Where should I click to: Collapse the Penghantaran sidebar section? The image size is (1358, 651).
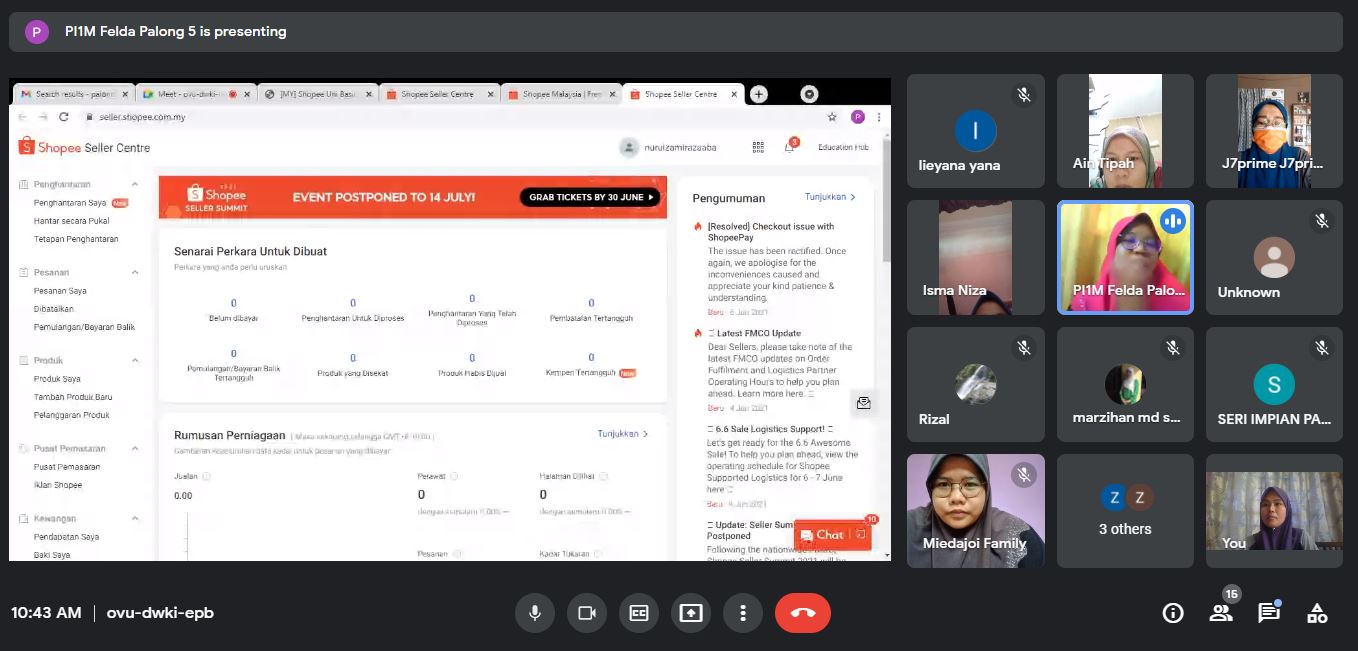[135, 185]
